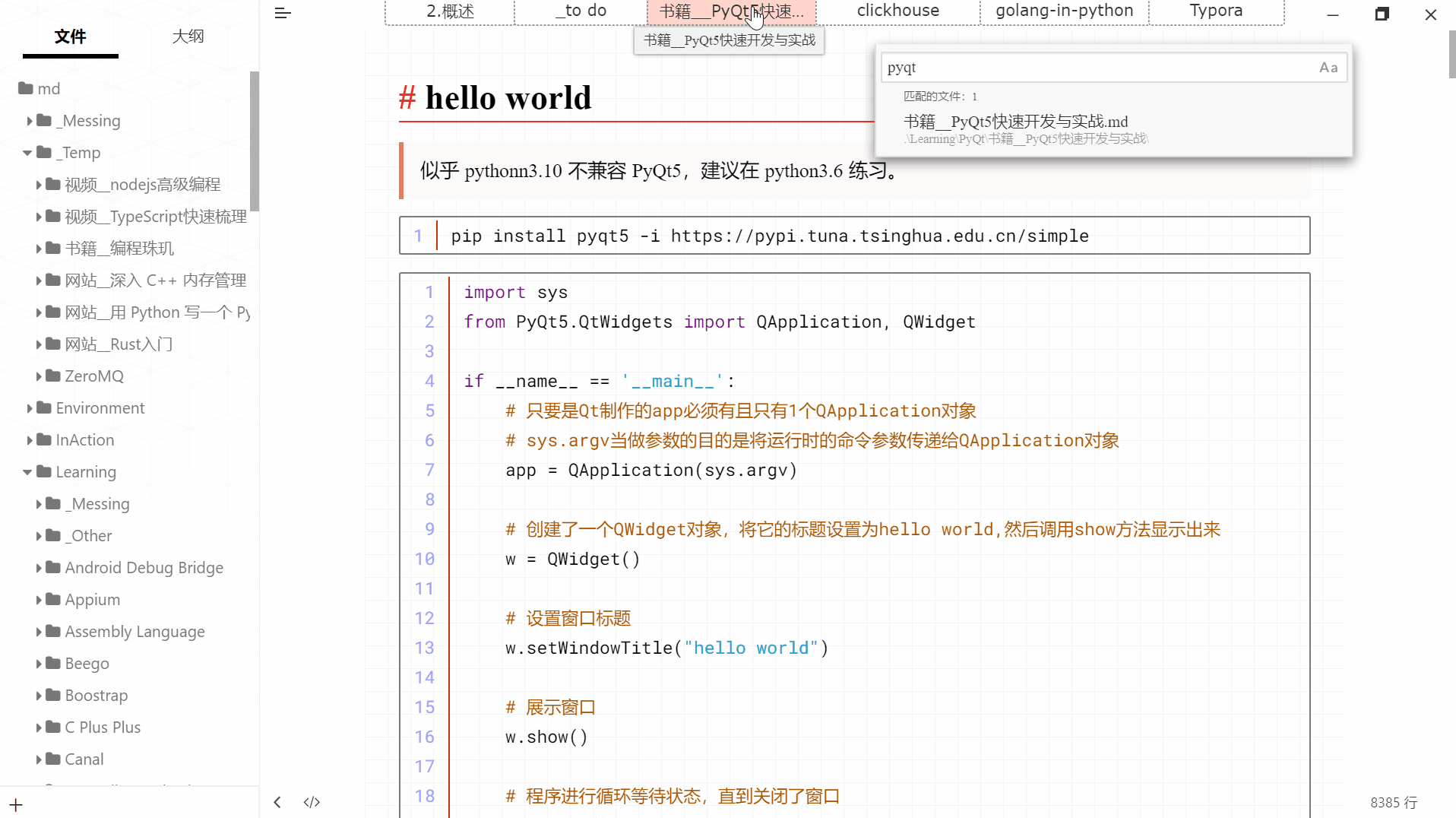Select the _Other folder under Learning
1456x818 pixels.
pyautogui.click(x=88, y=536)
